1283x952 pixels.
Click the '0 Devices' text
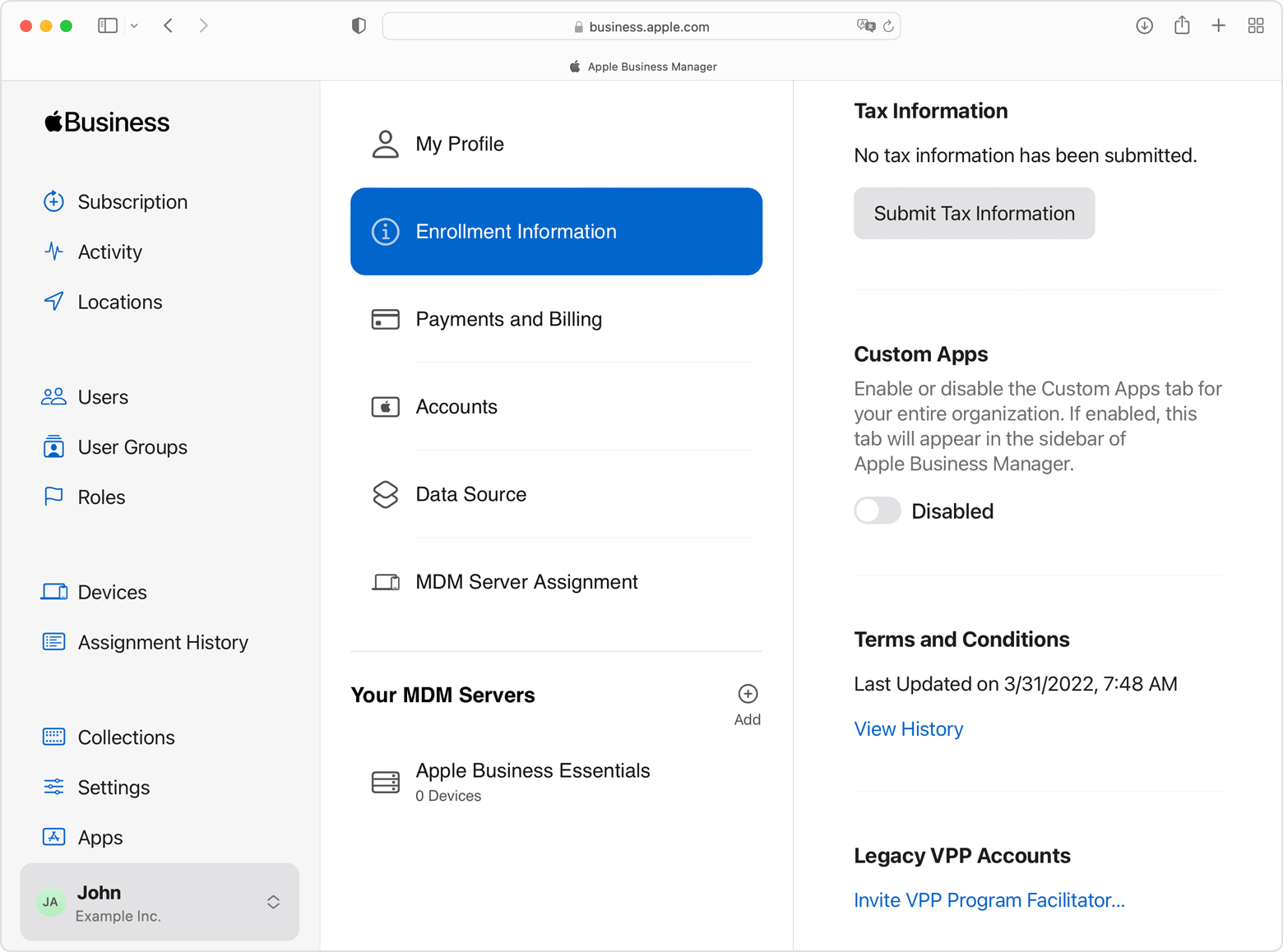tap(448, 796)
